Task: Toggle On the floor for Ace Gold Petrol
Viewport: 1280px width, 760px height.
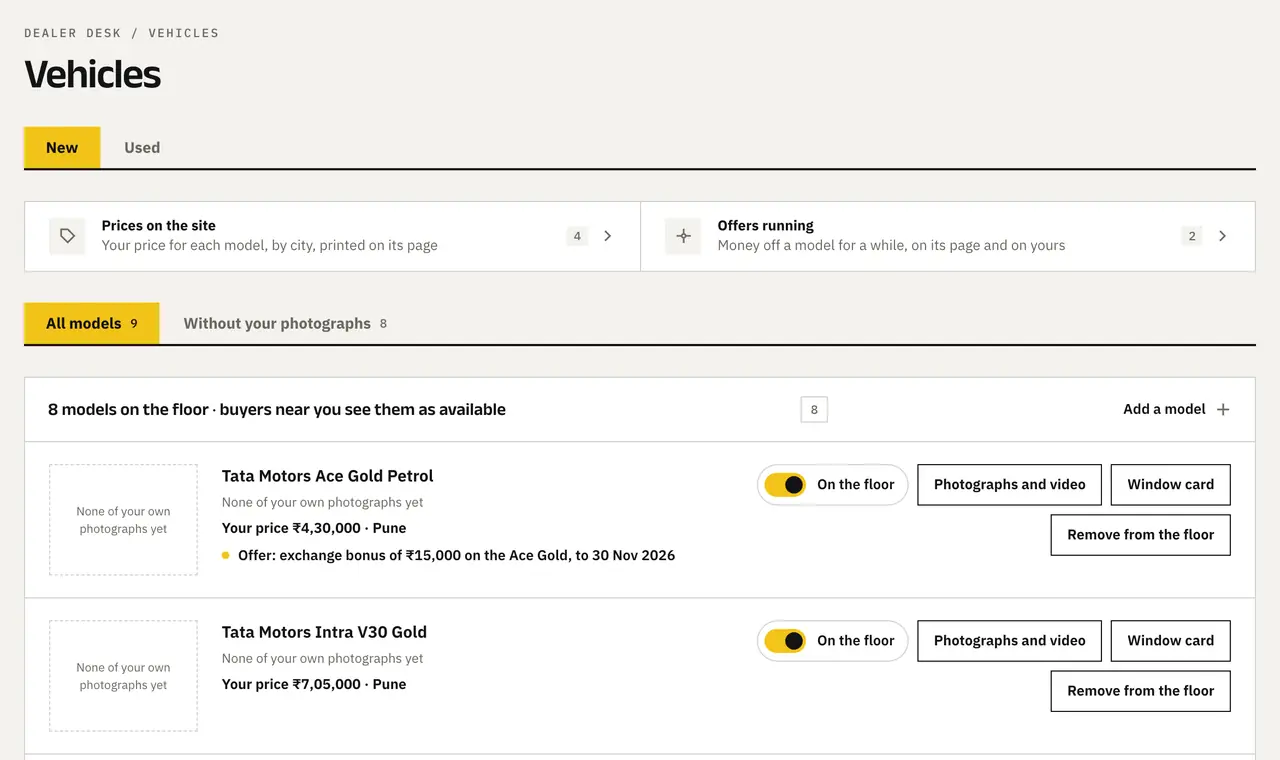Action: 785,485
